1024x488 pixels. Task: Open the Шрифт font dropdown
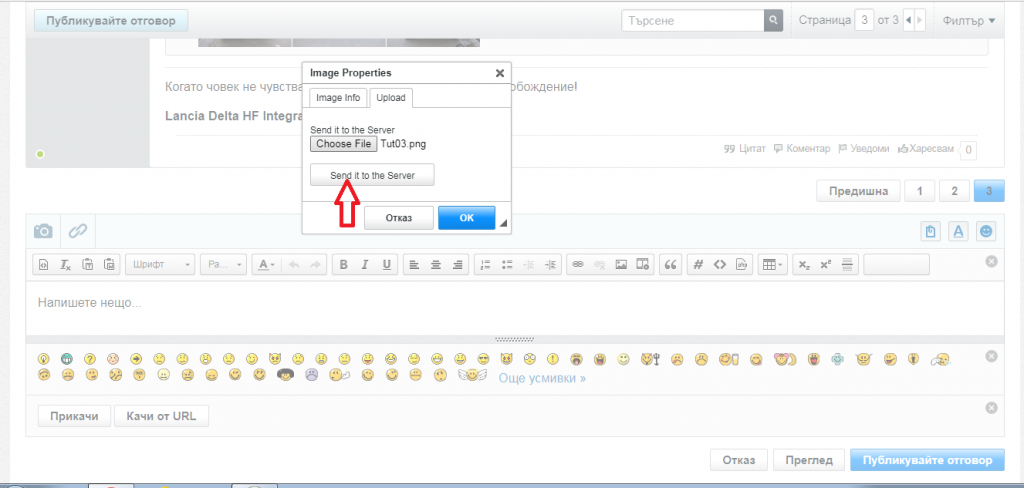coord(161,265)
